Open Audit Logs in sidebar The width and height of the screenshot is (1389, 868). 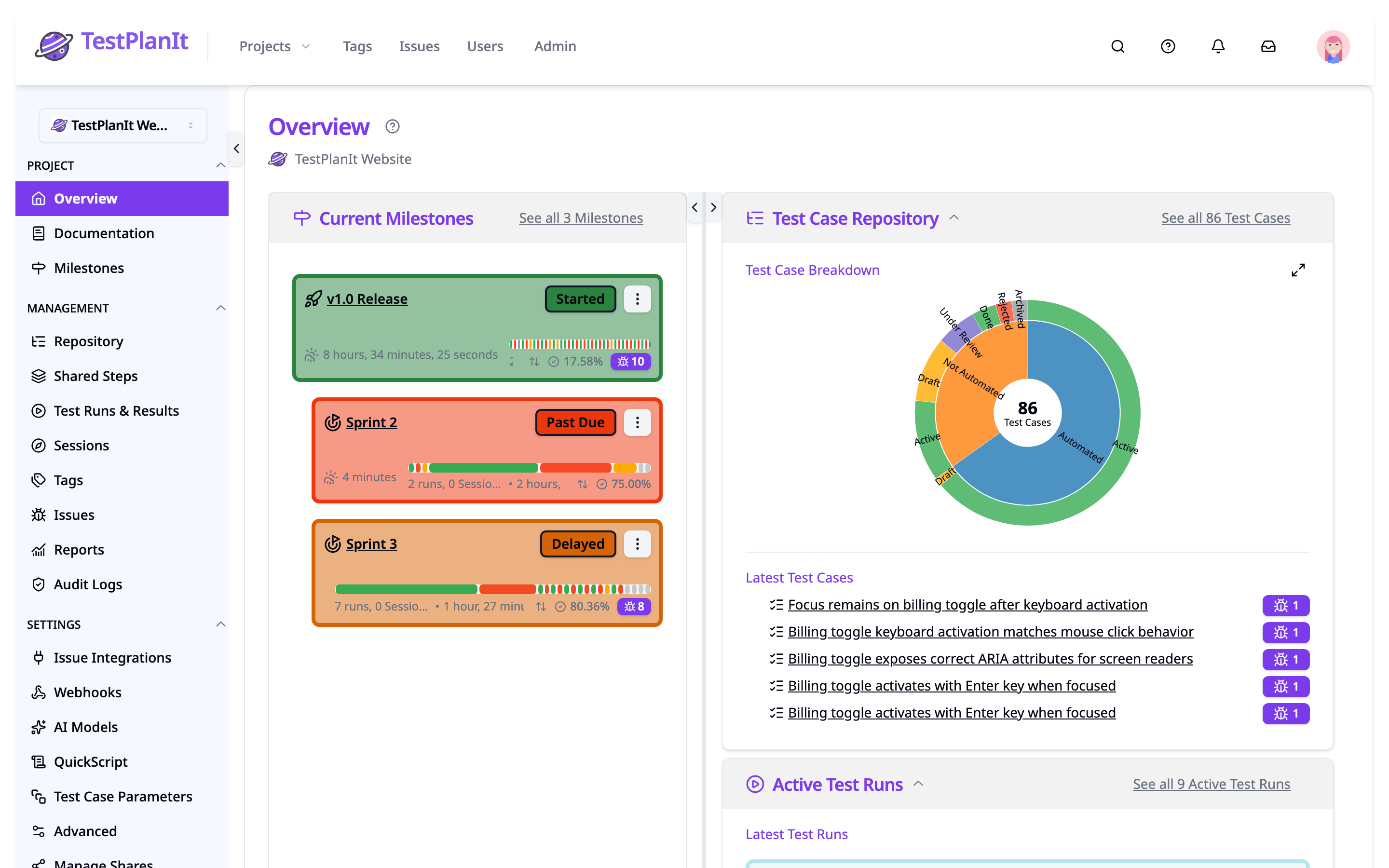click(x=122, y=584)
